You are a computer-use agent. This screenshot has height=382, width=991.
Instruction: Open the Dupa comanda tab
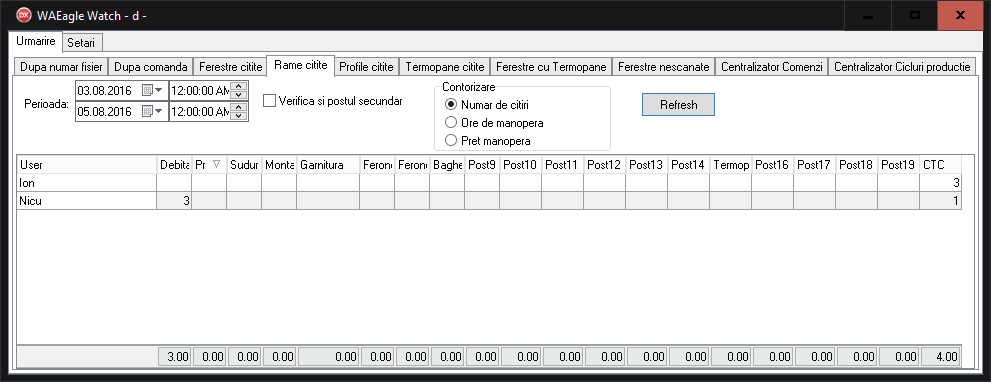(x=150, y=66)
